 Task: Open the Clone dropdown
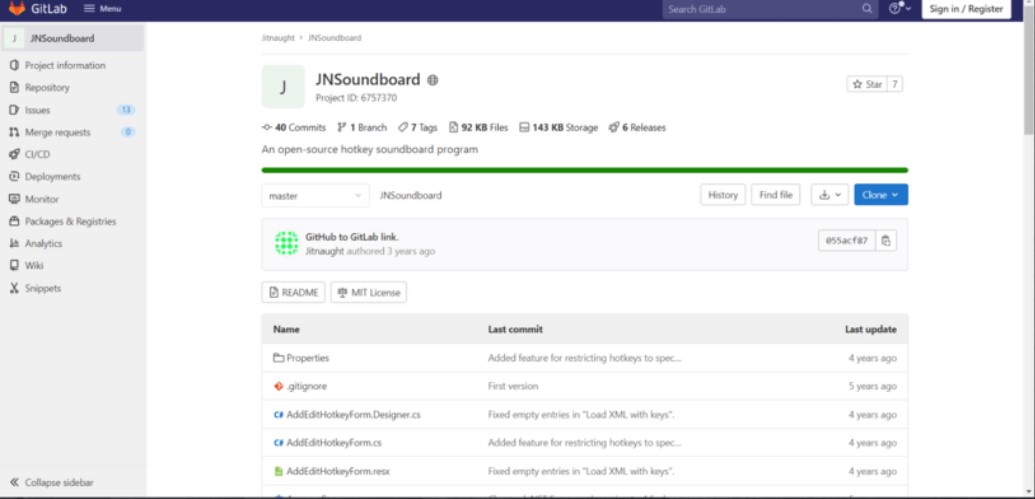click(x=881, y=195)
